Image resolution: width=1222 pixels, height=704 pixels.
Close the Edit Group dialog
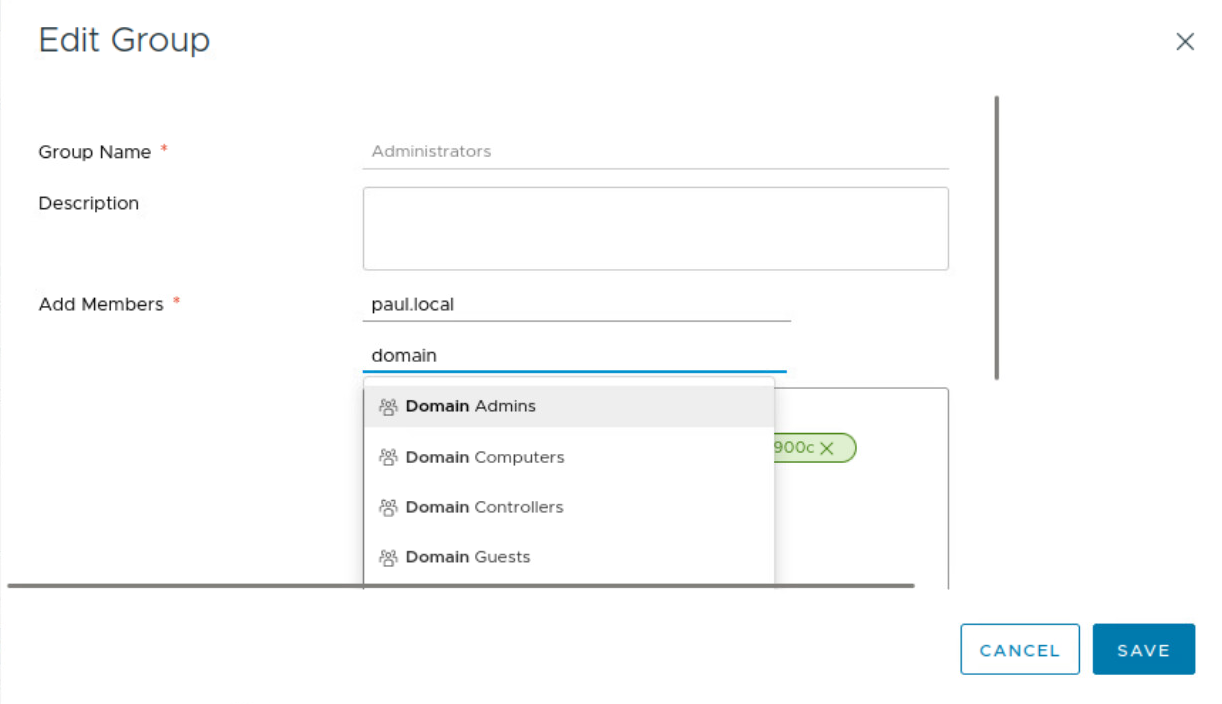1185,42
